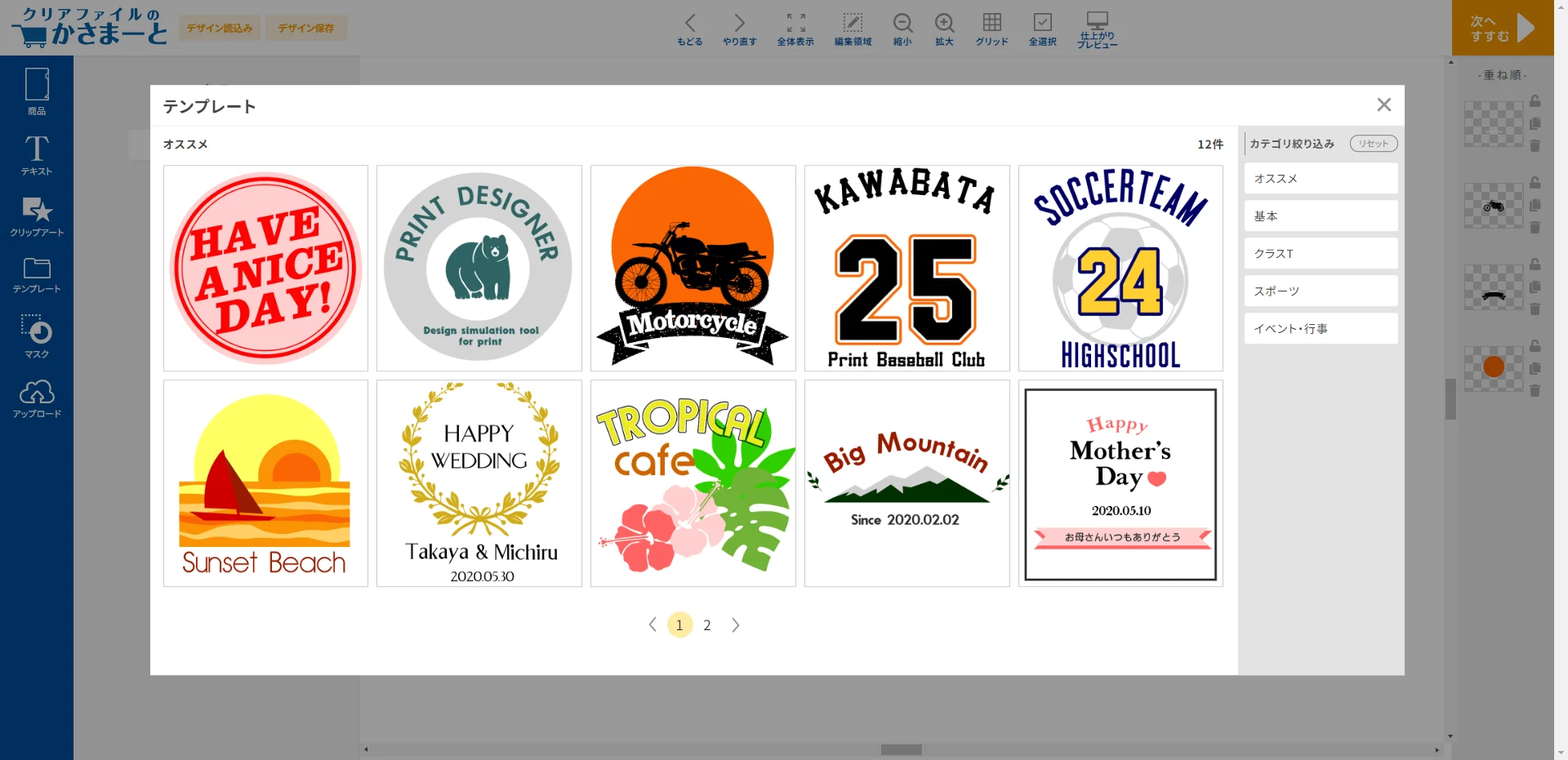Close the テンプレート dialog
This screenshot has width=1568, height=760.
pyautogui.click(x=1383, y=104)
